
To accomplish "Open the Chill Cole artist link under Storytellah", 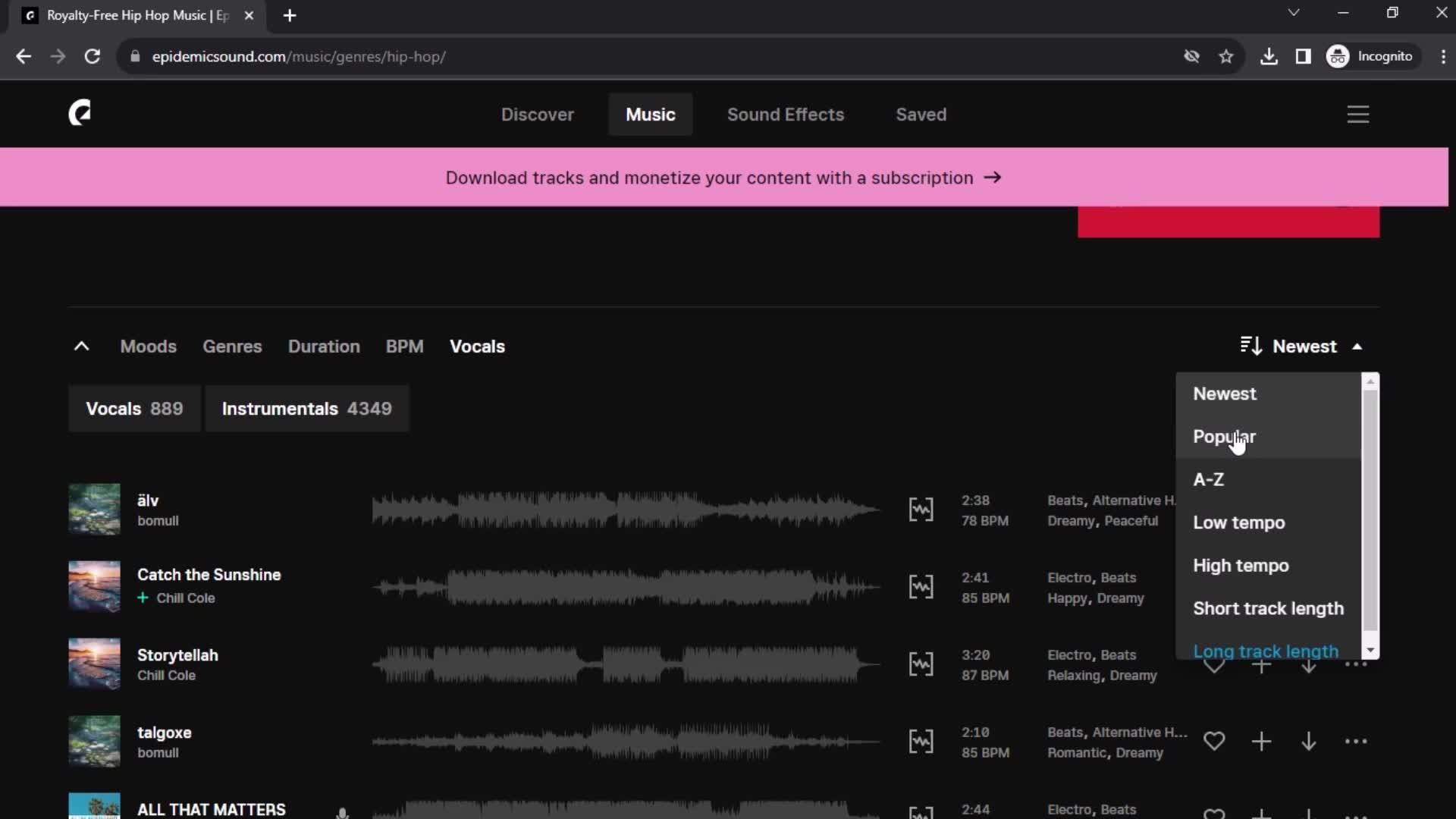I will [166, 675].
